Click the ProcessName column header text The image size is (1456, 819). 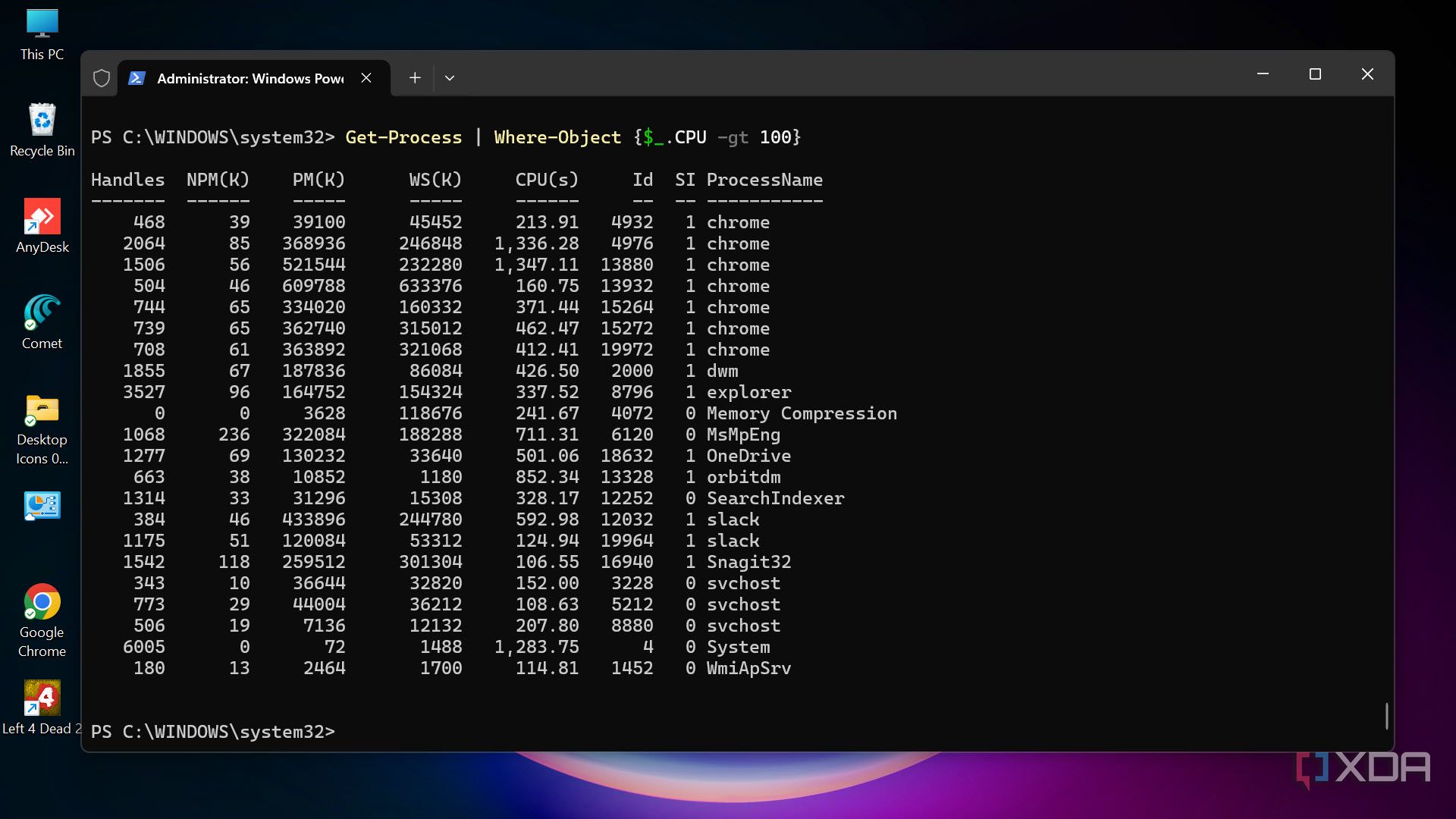pos(764,180)
